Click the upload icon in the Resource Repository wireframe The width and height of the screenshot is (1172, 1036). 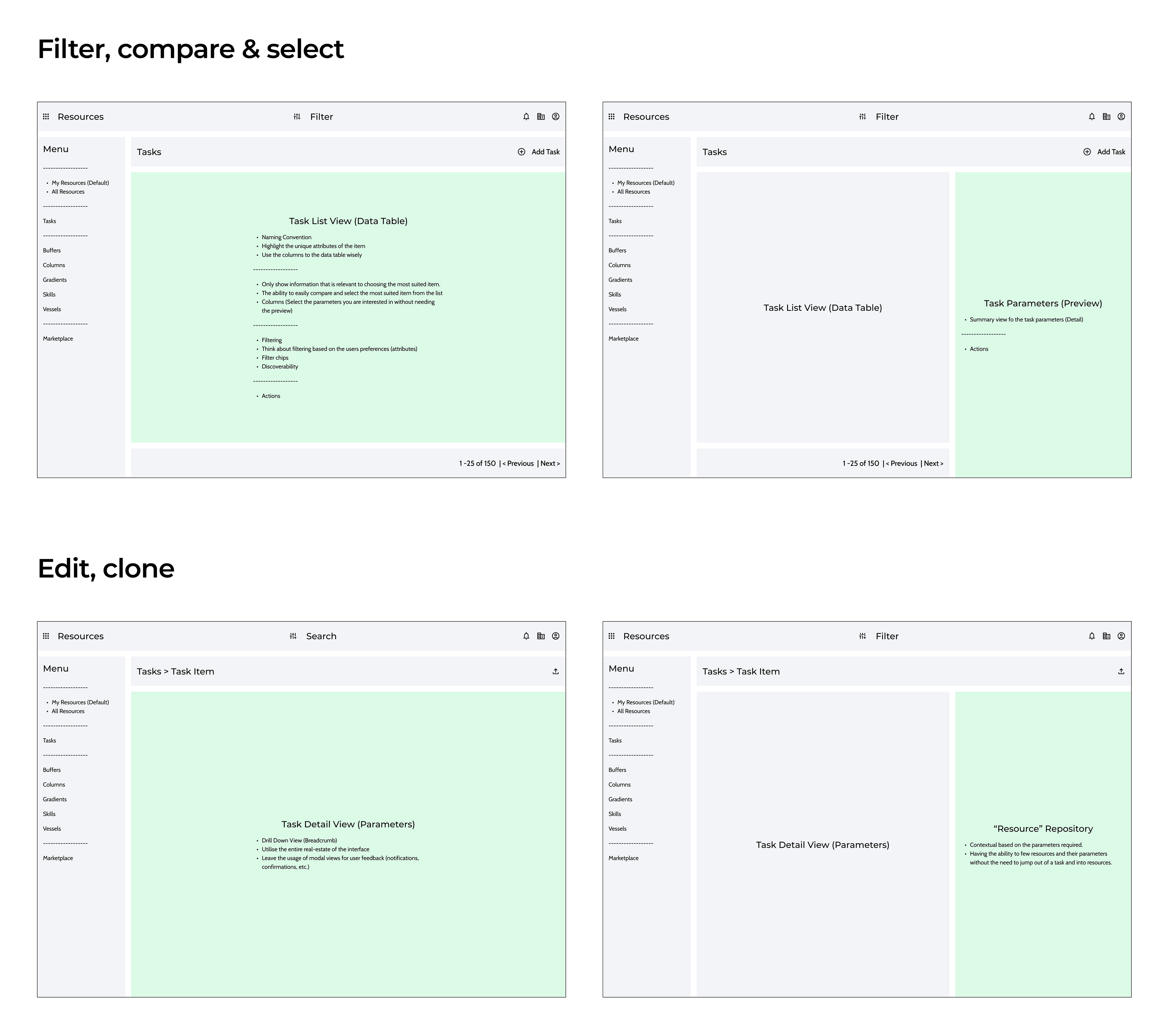[x=1121, y=671]
